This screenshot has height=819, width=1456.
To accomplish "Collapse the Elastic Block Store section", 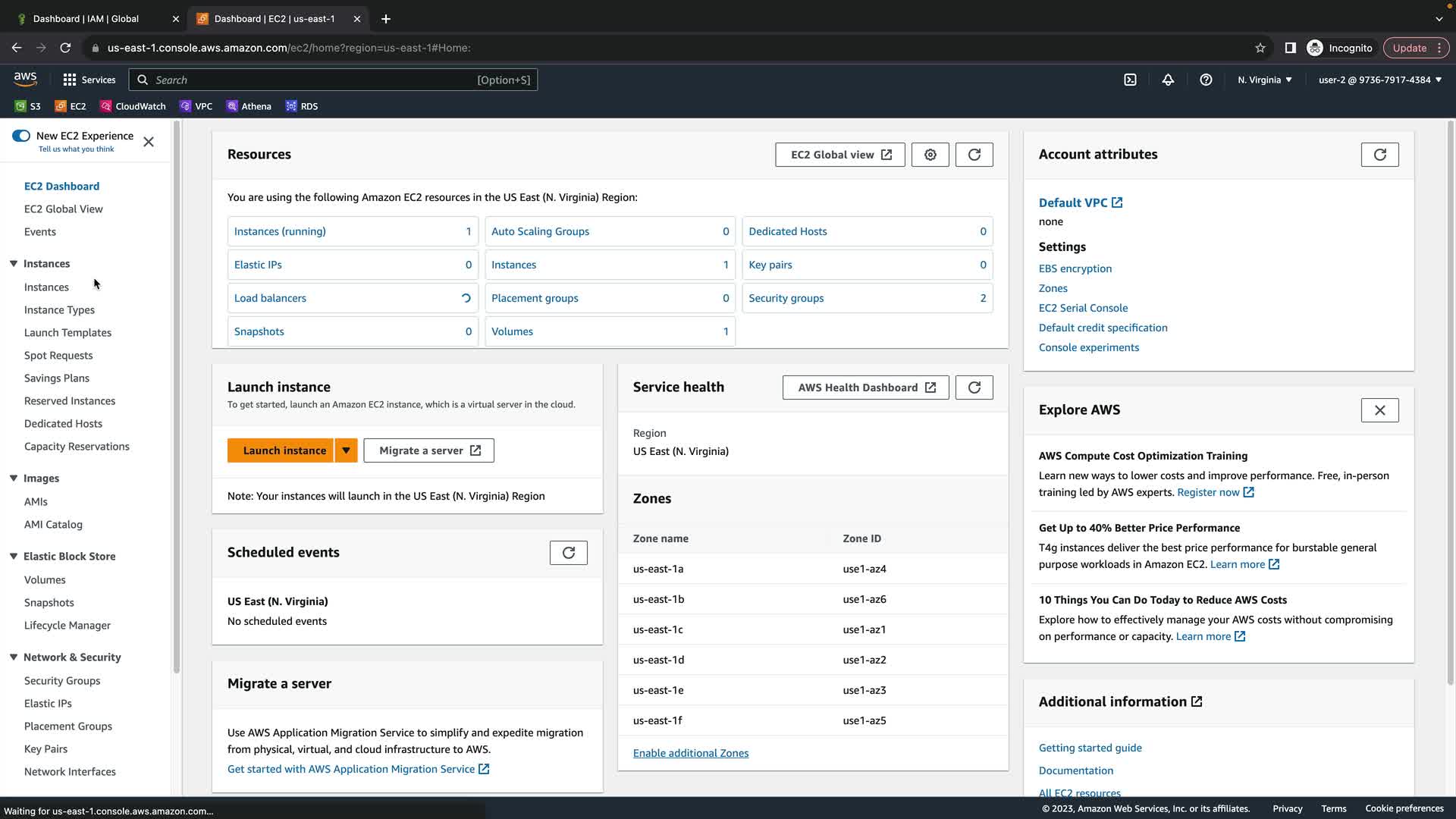I will click(x=14, y=556).
